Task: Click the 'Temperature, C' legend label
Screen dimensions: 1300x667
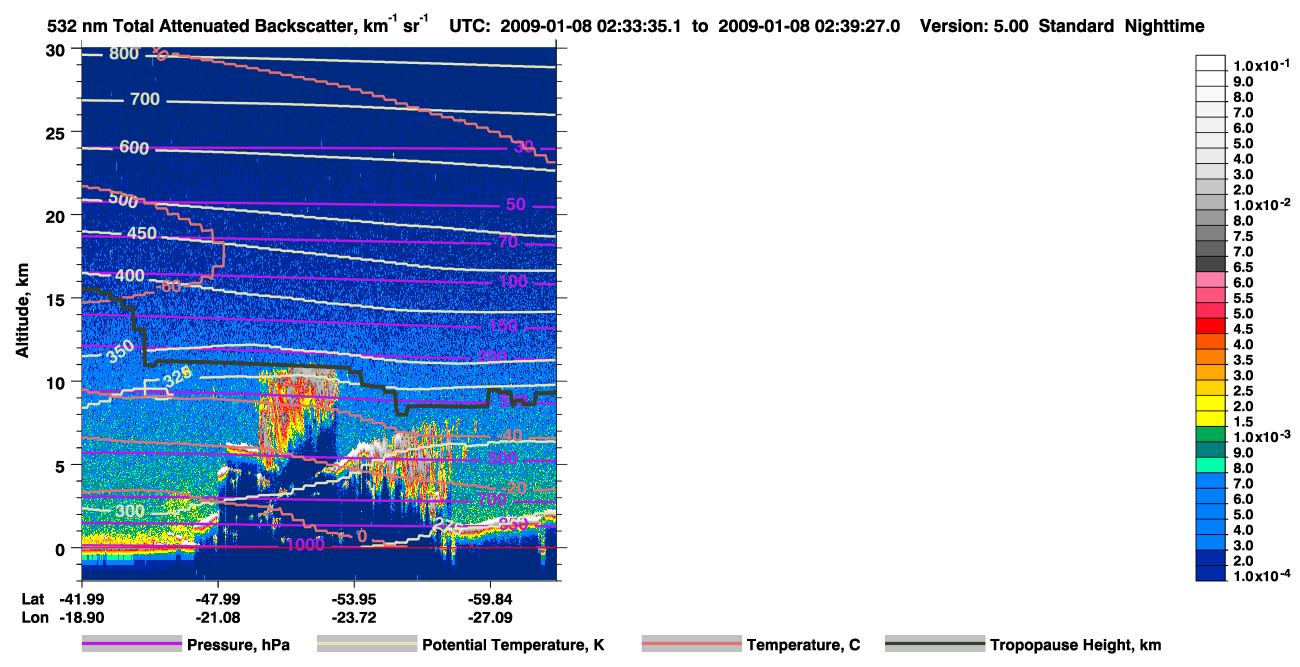Action: tap(803, 645)
